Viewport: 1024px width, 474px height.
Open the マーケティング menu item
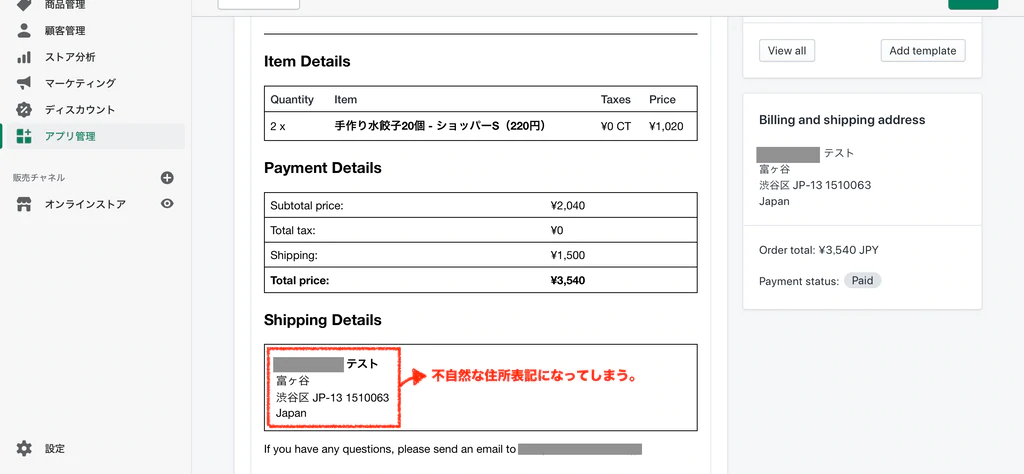(80, 83)
